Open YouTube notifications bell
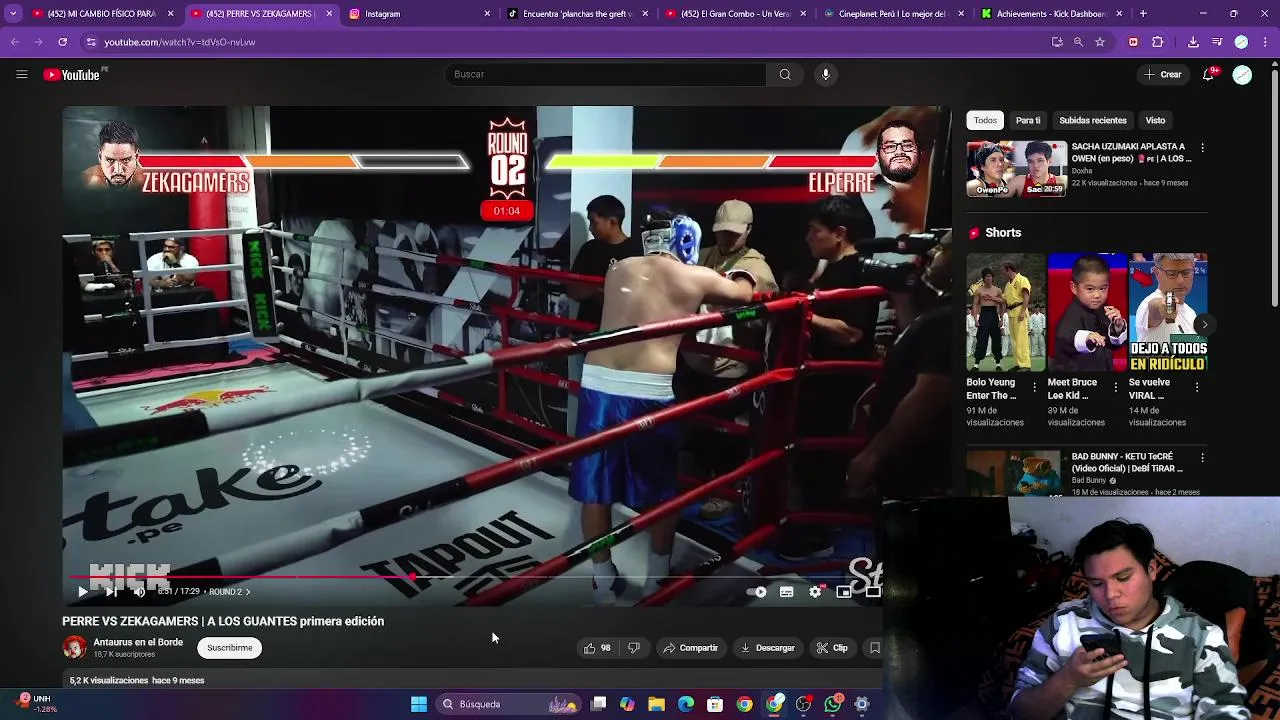Screen dimensions: 1280x720 tap(1209, 74)
